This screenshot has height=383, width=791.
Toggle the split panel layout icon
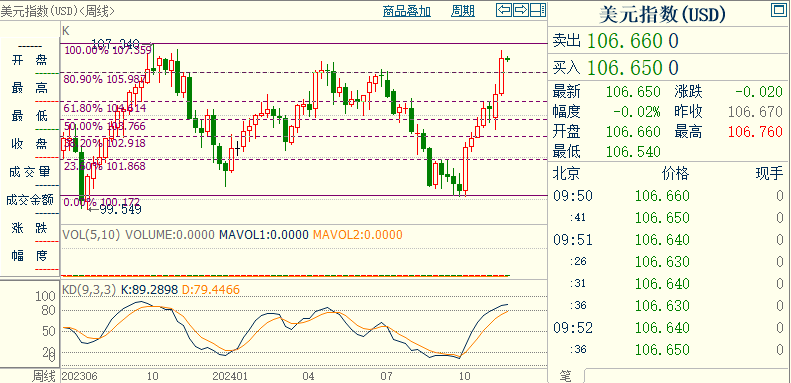click(538, 10)
